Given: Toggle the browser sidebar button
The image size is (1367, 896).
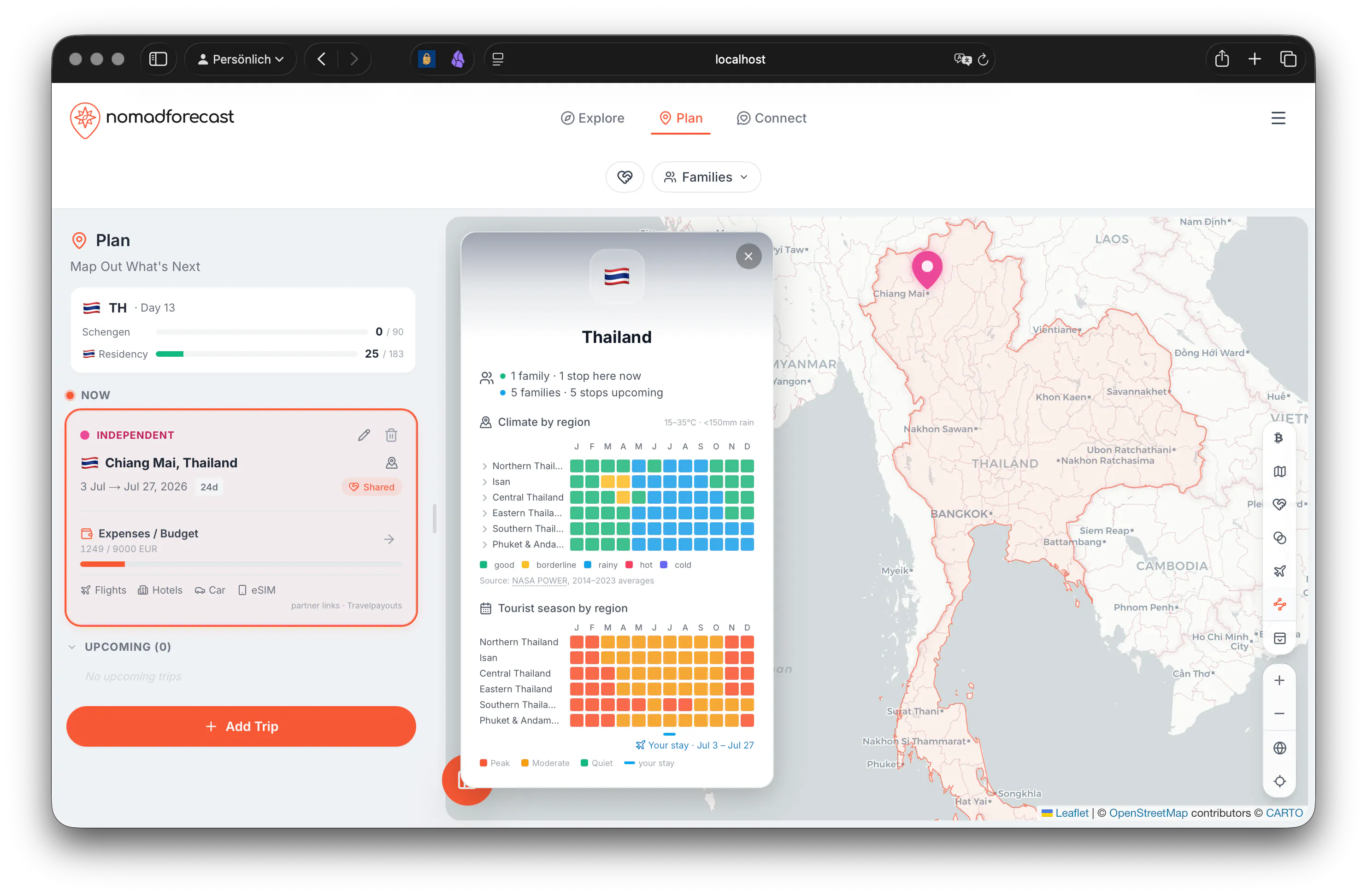Looking at the screenshot, I should 158,59.
